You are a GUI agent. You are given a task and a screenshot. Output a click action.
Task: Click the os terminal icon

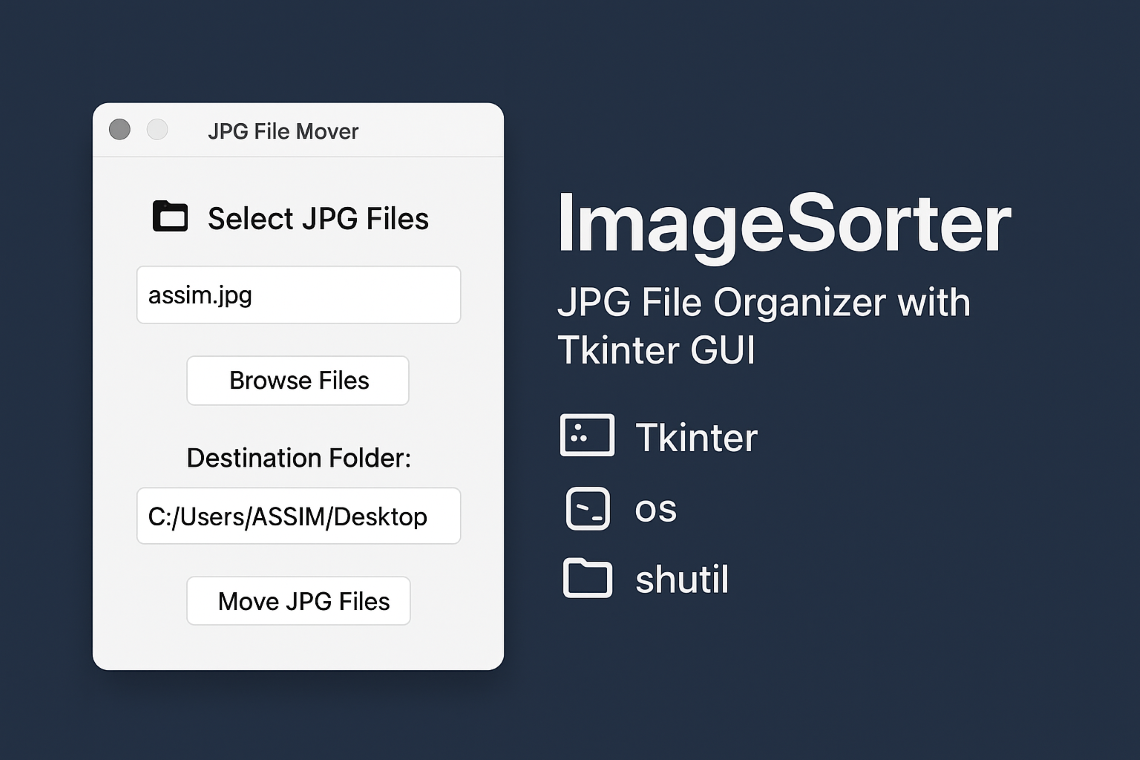click(x=587, y=508)
